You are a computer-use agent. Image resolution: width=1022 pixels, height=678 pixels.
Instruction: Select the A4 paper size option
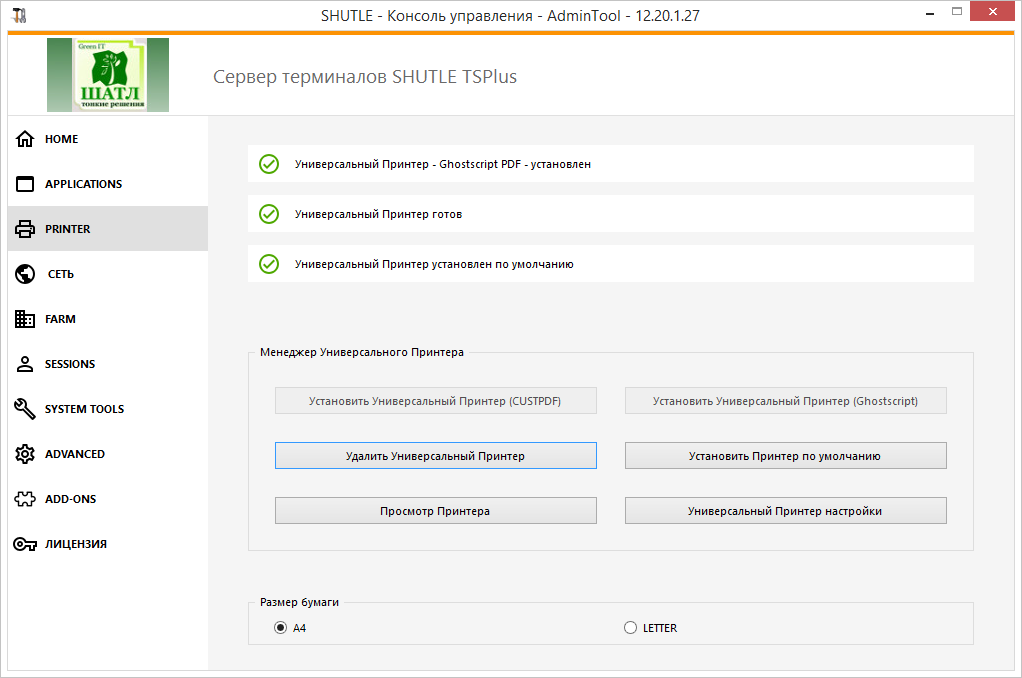[281, 628]
